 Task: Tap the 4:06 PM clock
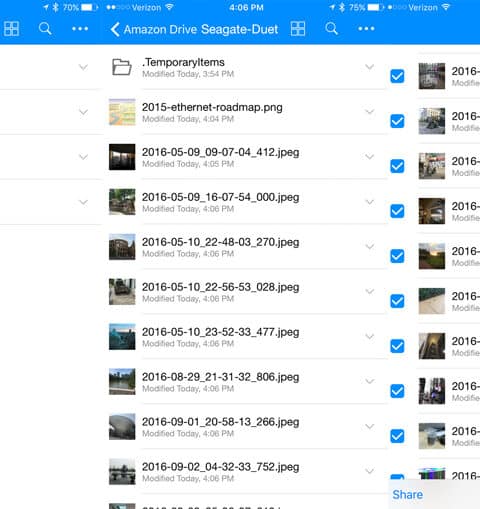(x=246, y=7)
